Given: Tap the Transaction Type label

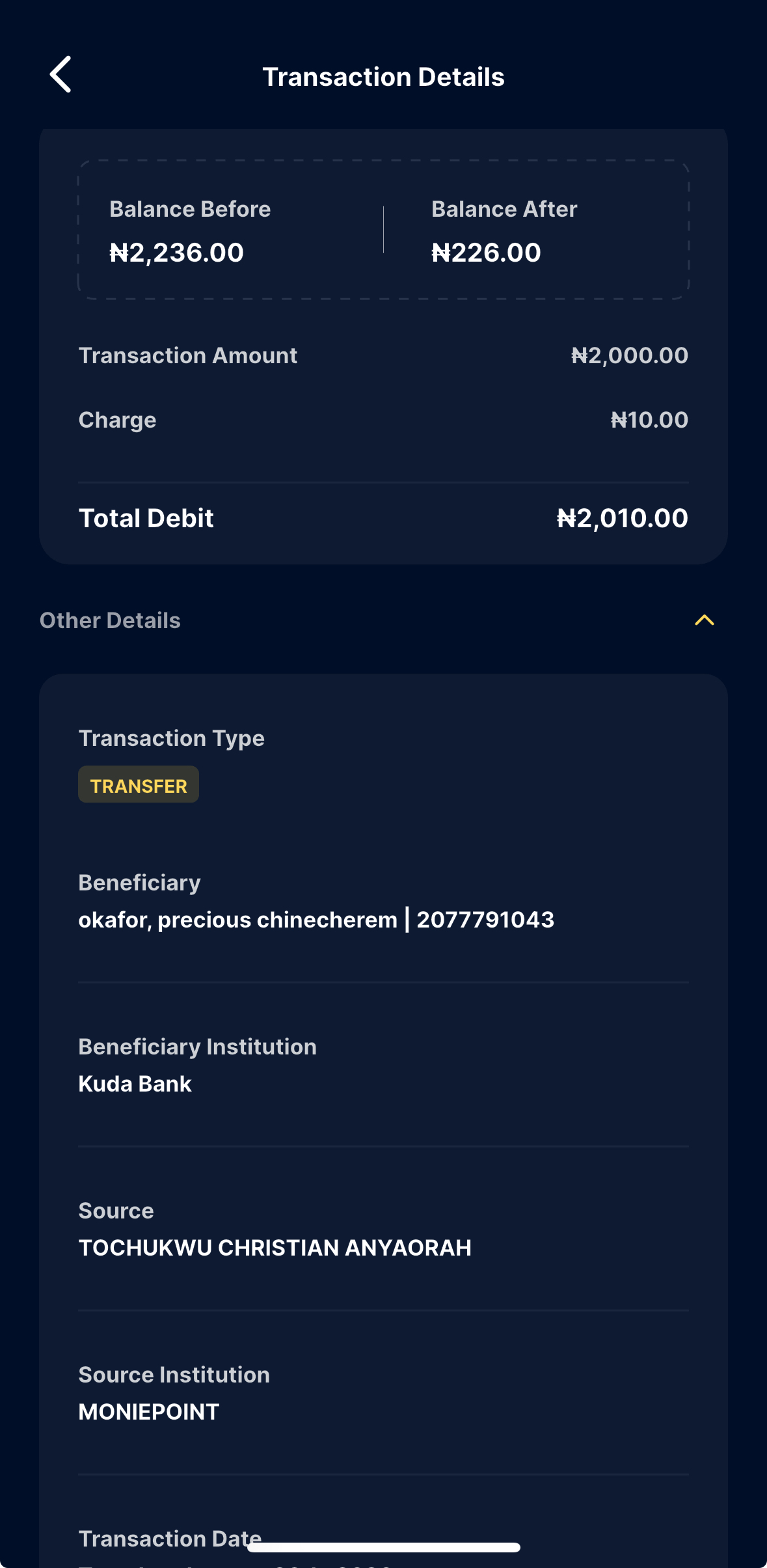Looking at the screenshot, I should [x=171, y=738].
